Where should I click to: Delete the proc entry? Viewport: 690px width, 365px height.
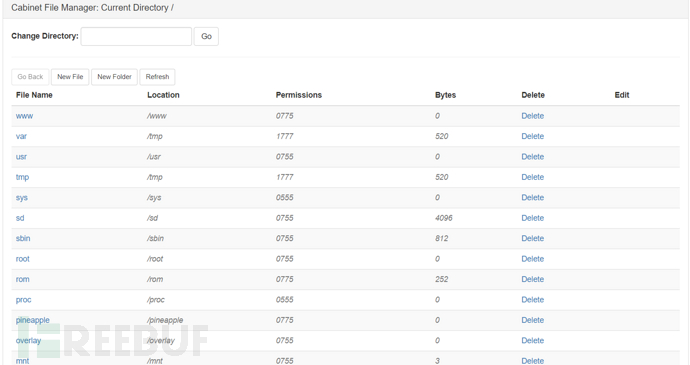(x=532, y=300)
